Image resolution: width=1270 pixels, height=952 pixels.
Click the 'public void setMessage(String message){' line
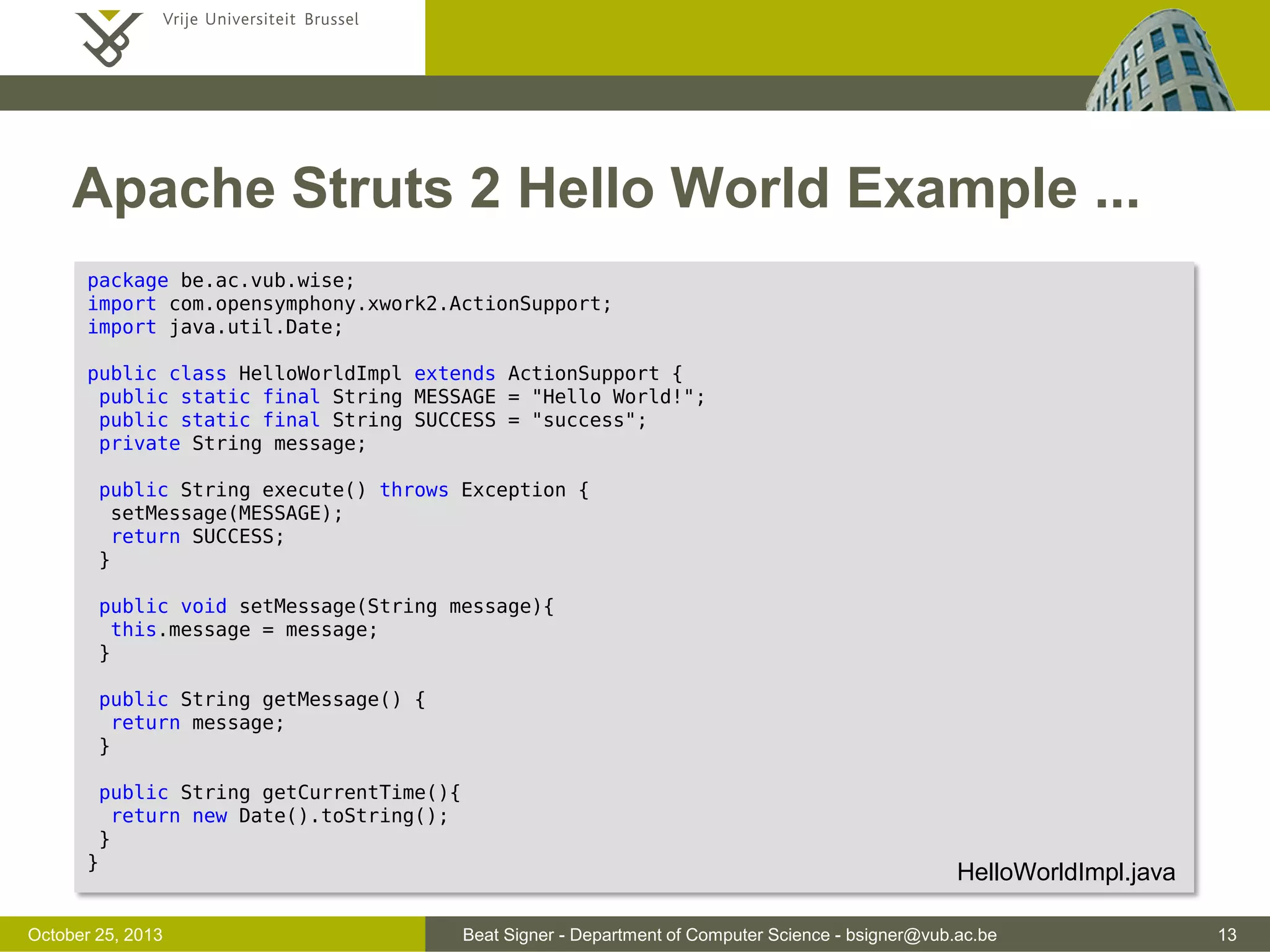coord(326,606)
